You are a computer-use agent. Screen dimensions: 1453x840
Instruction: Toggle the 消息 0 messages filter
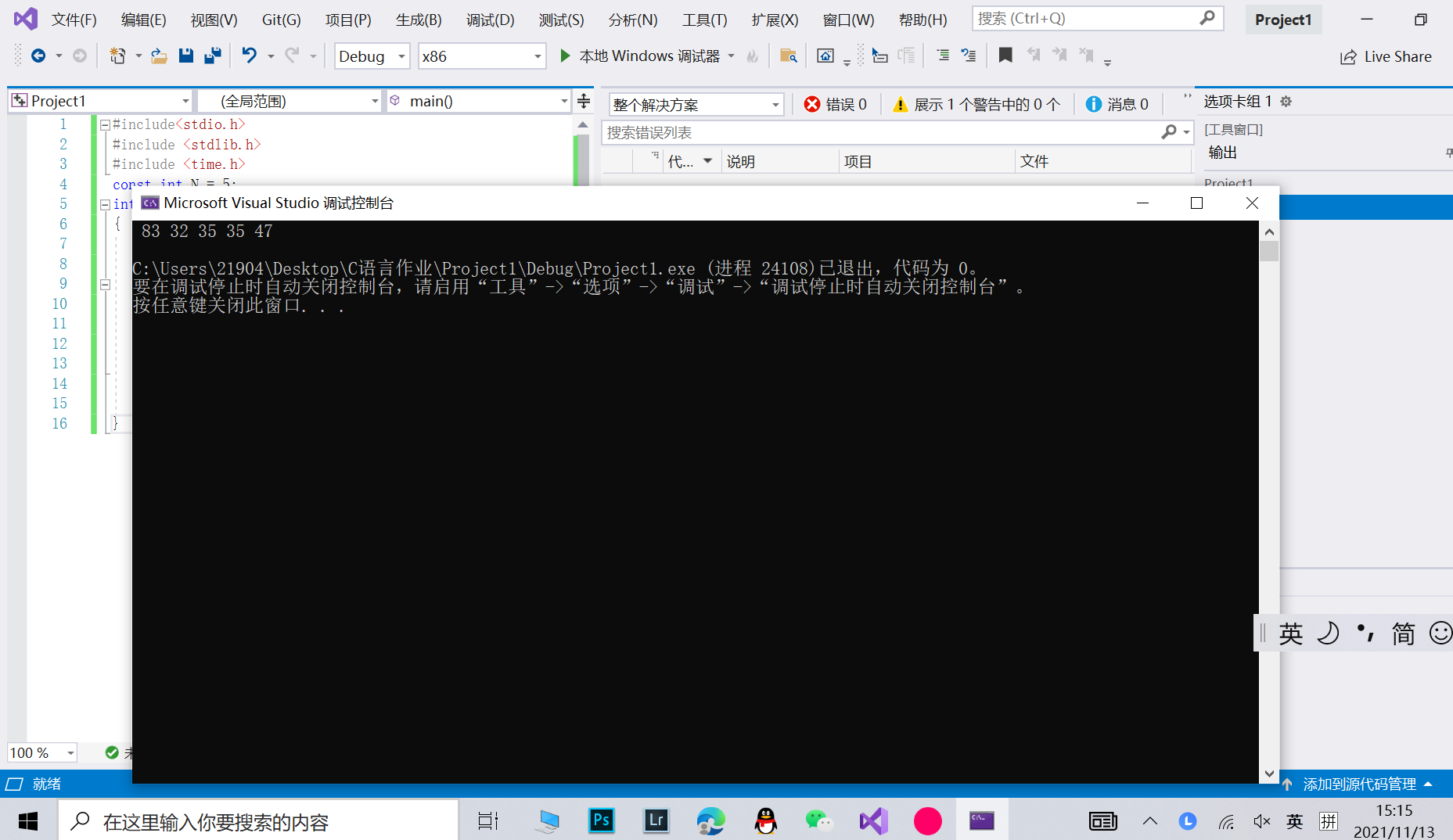(1117, 104)
